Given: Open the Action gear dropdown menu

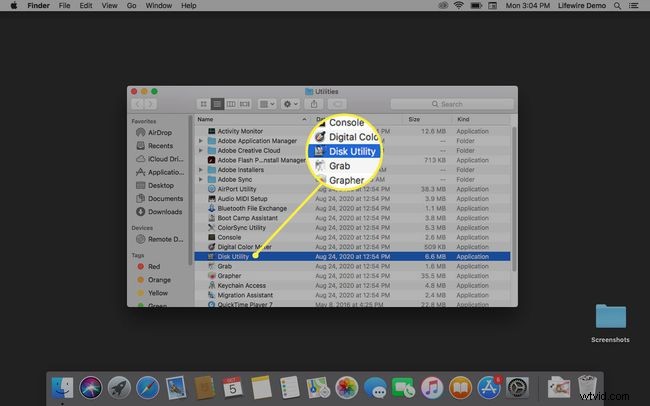Looking at the screenshot, I should point(290,104).
